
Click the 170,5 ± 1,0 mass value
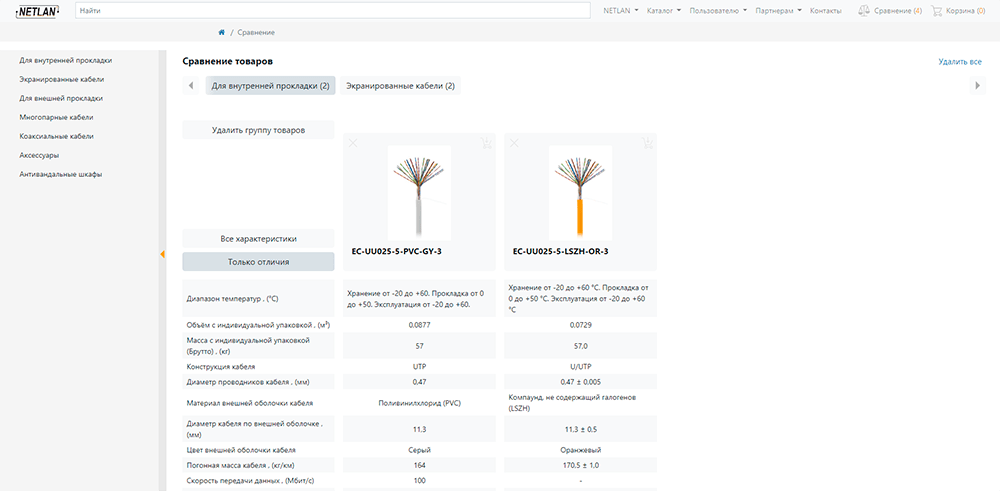580,465
